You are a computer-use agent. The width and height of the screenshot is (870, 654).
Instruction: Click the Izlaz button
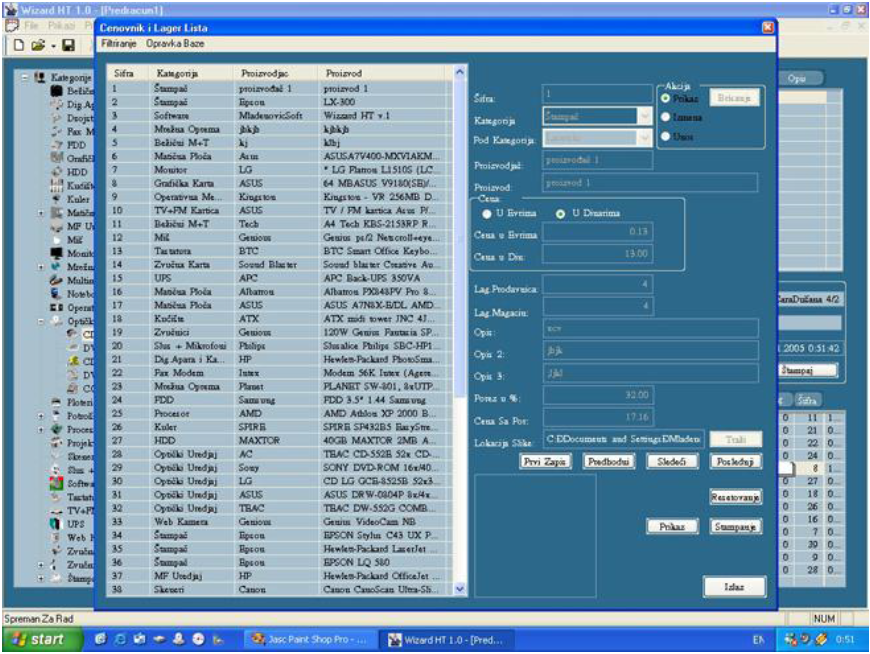[x=734, y=586]
